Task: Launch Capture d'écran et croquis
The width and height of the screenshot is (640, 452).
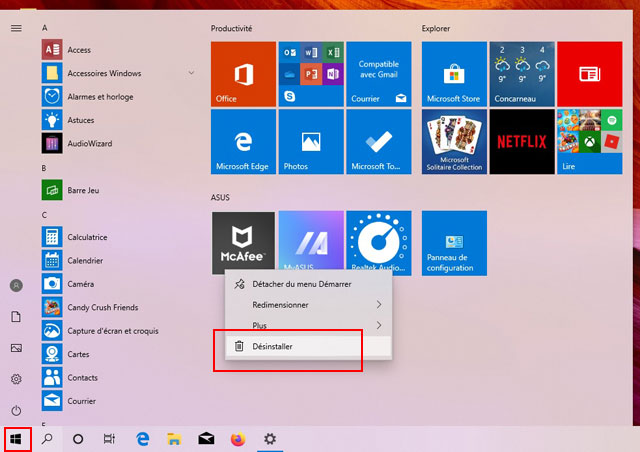Action: pos(113,331)
